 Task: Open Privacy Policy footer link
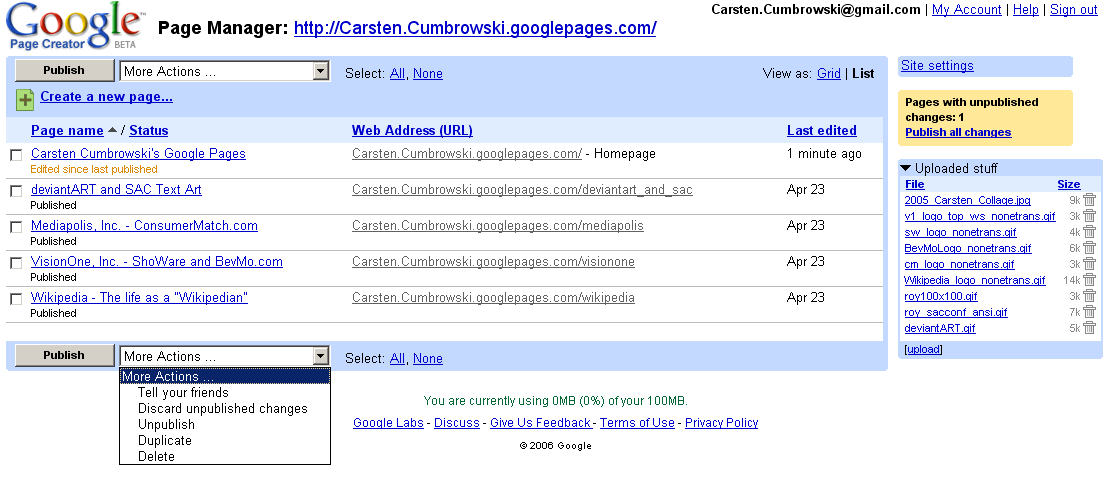[x=721, y=423]
